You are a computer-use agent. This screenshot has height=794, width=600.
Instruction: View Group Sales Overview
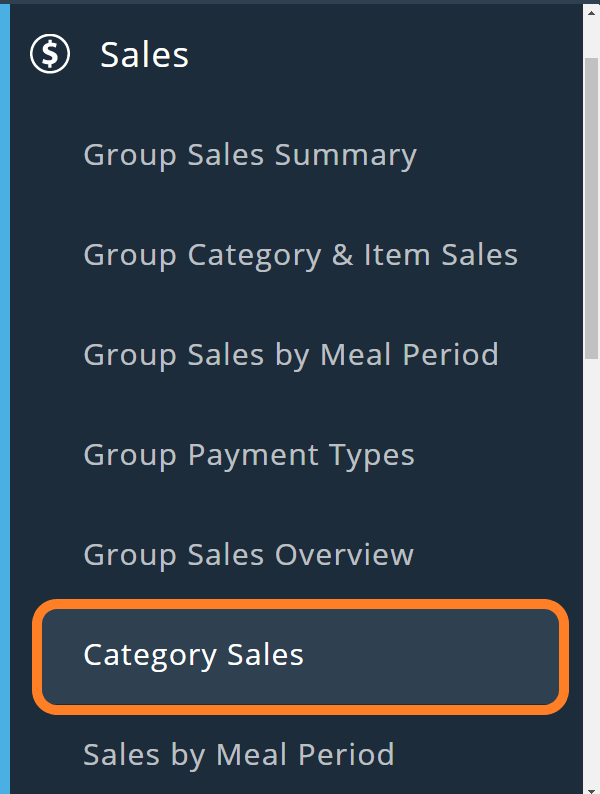tap(248, 555)
